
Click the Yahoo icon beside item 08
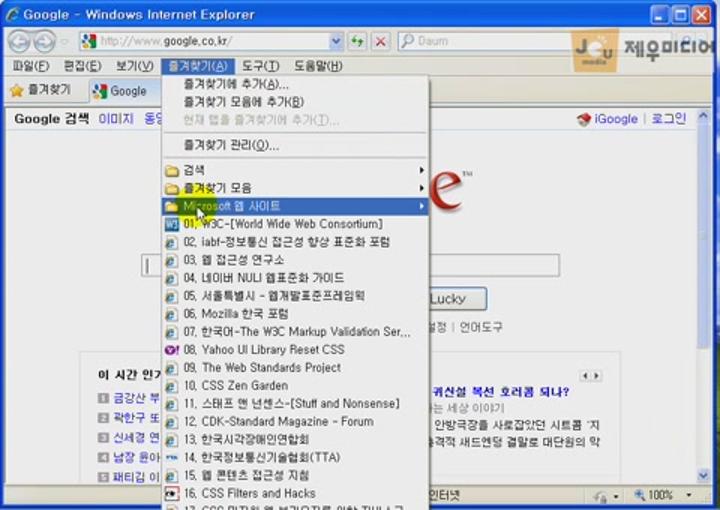(171, 350)
